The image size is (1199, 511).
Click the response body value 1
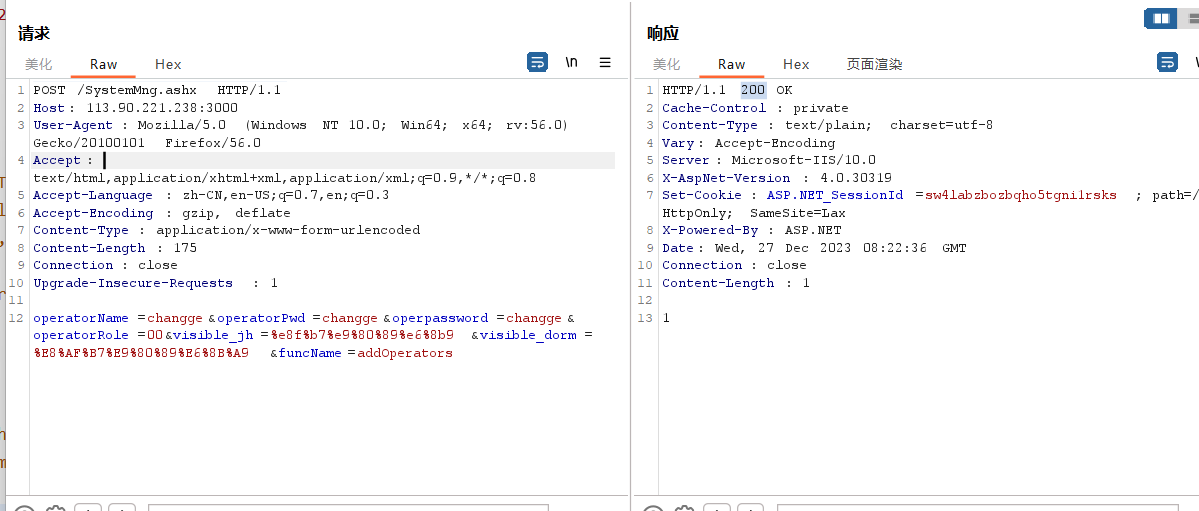tap(666, 317)
